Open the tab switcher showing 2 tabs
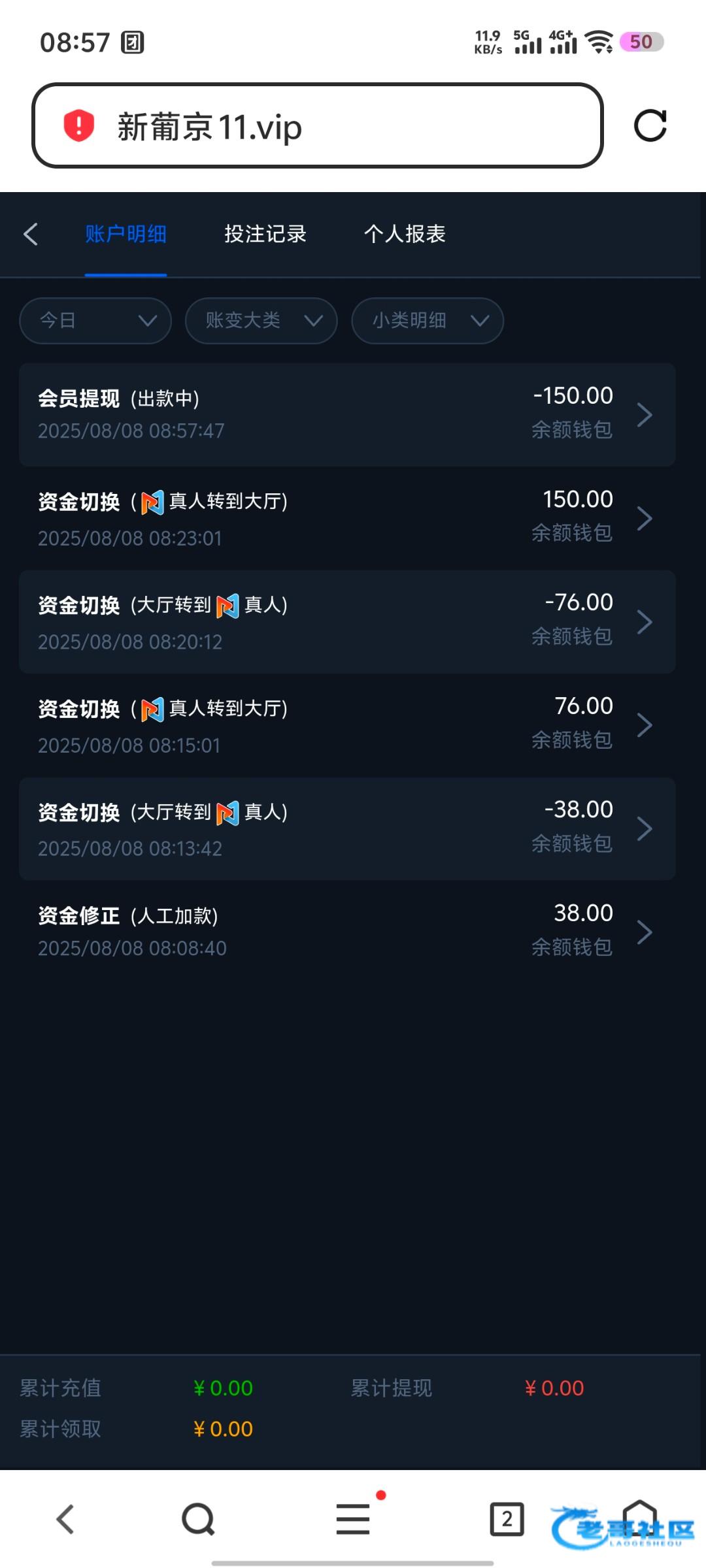Viewport: 706px width, 1568px height. (x=507, y=1519)
